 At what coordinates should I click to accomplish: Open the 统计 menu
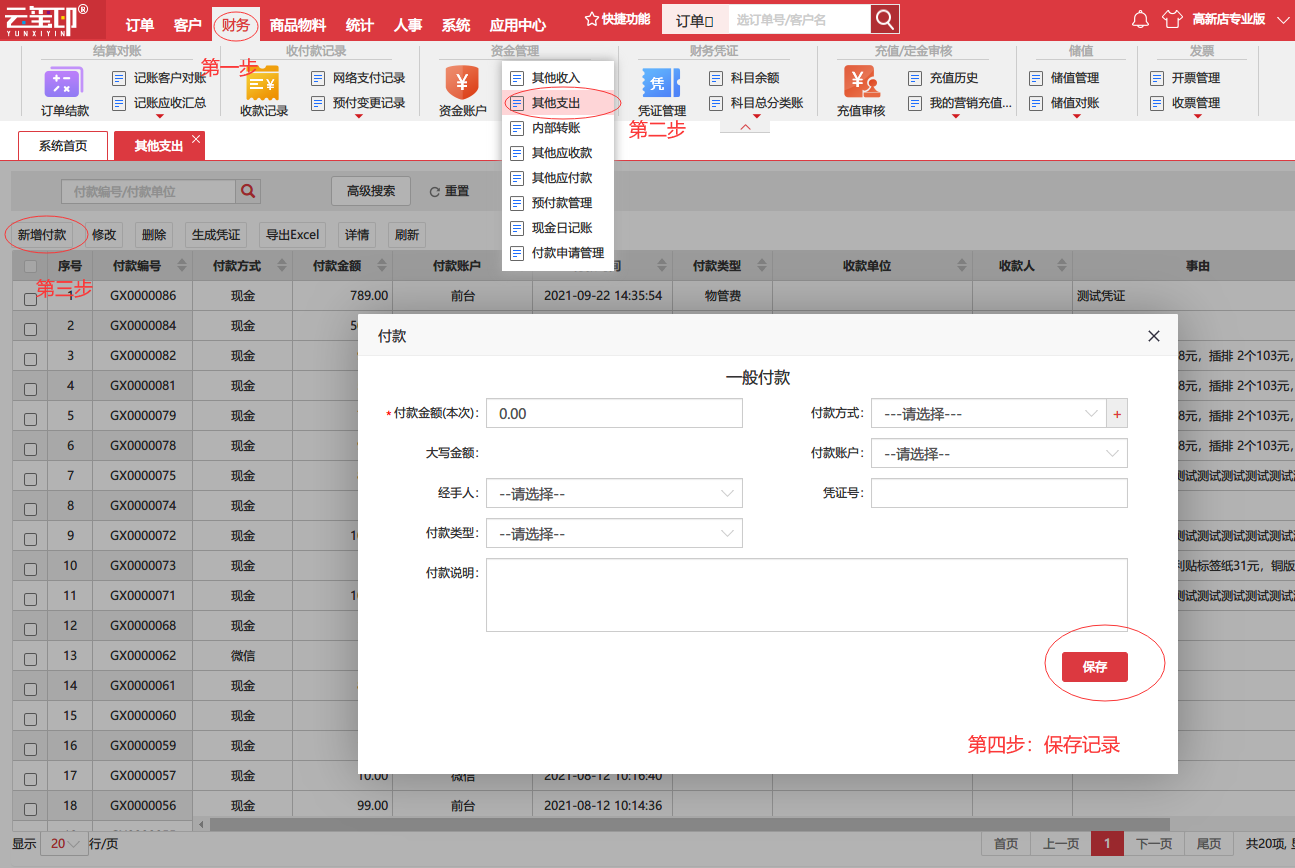pos(360,25)
